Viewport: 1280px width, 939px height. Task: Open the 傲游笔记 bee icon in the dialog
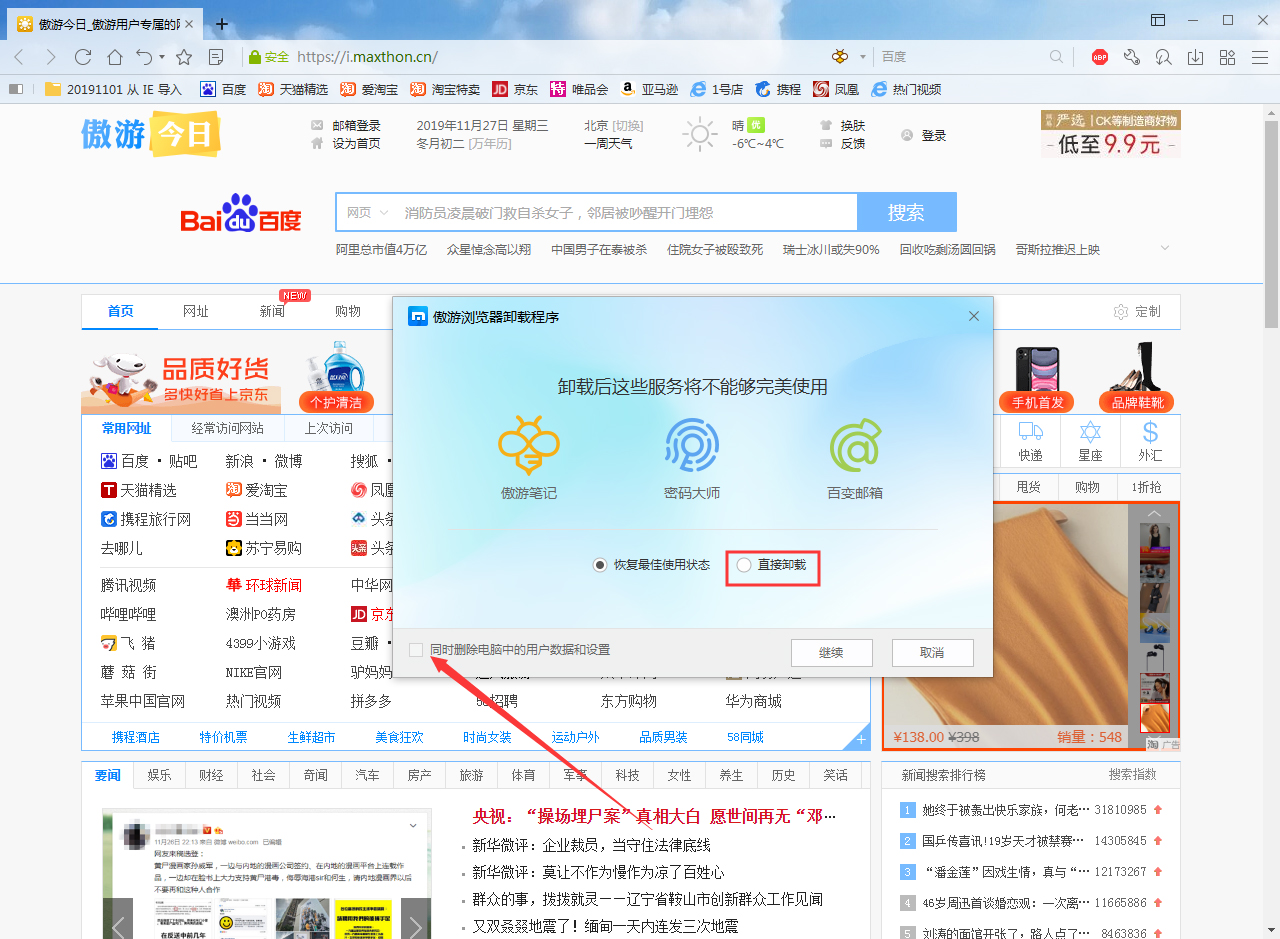tap(529, 444)
